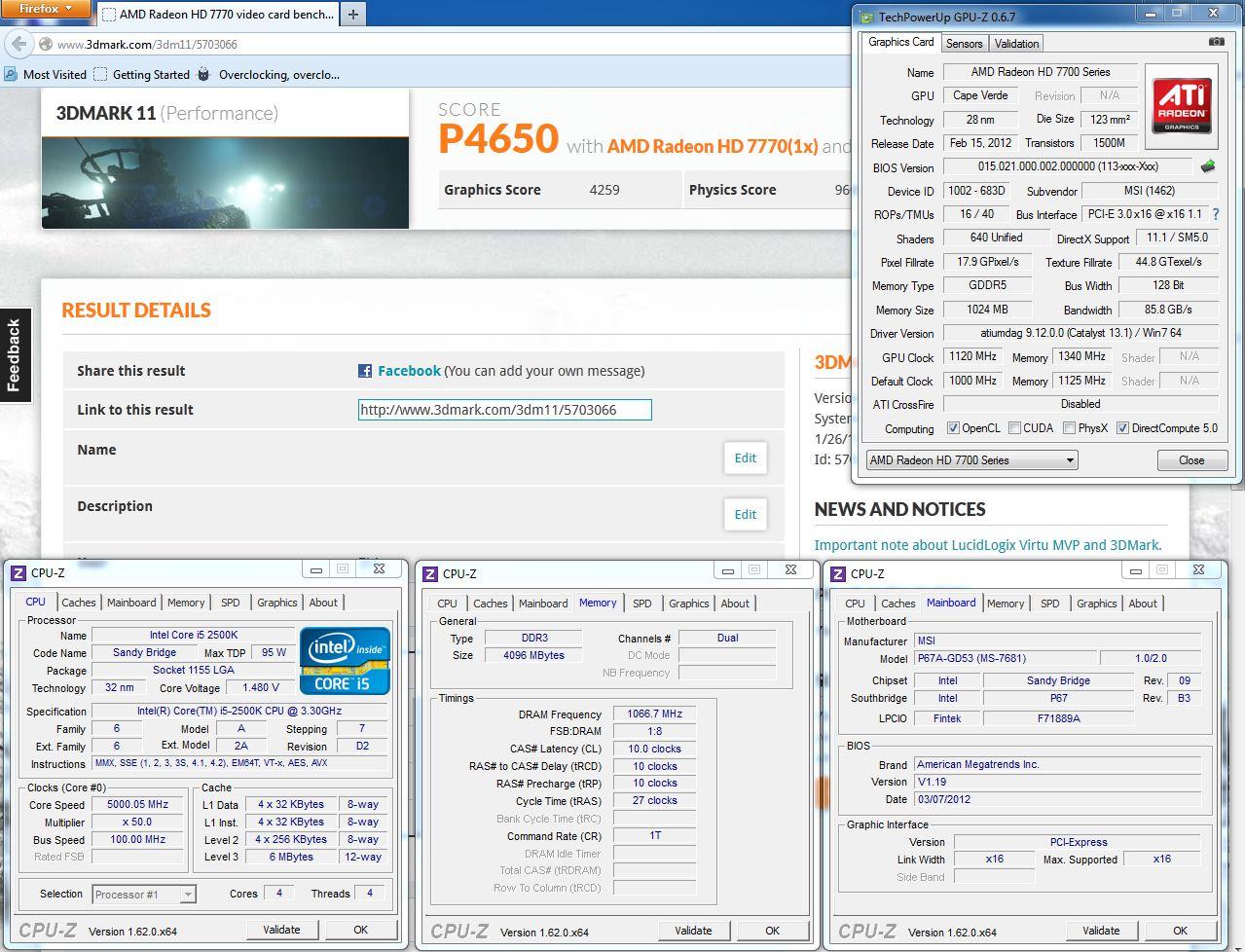This screenshot has width=1245, height=952.
Task: Open the Graphics tab in the CPU-Z Mainboard window
Action: (1096, 604)
